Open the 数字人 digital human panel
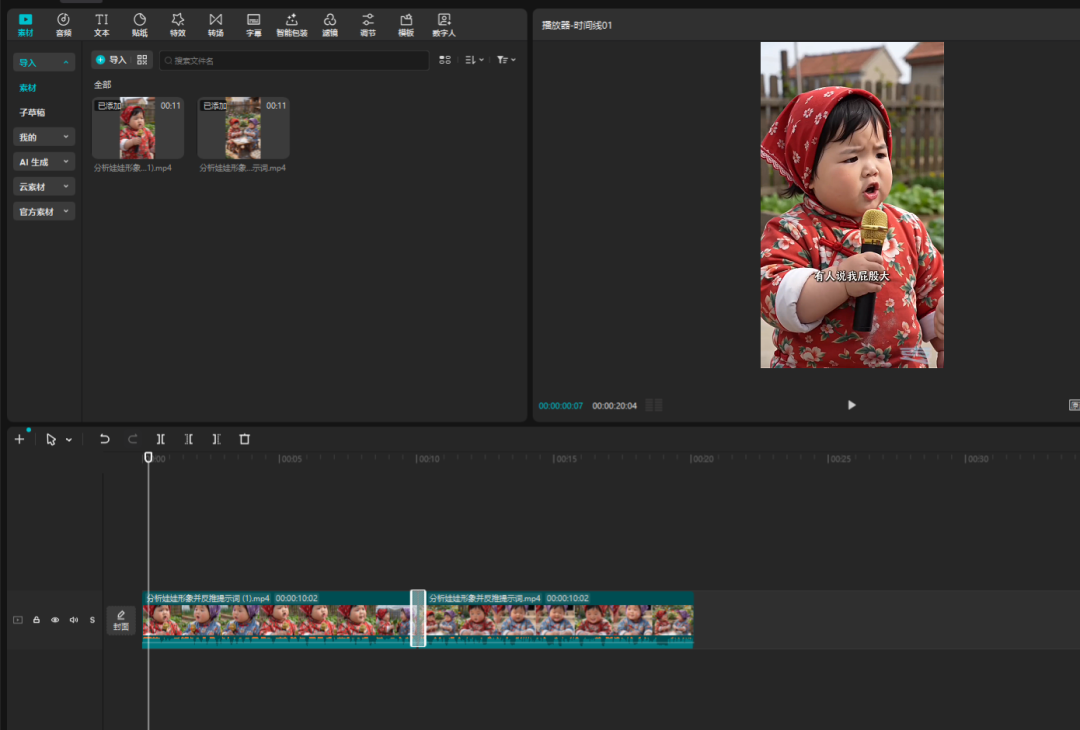1080x730 pixels. coord(444,25)
